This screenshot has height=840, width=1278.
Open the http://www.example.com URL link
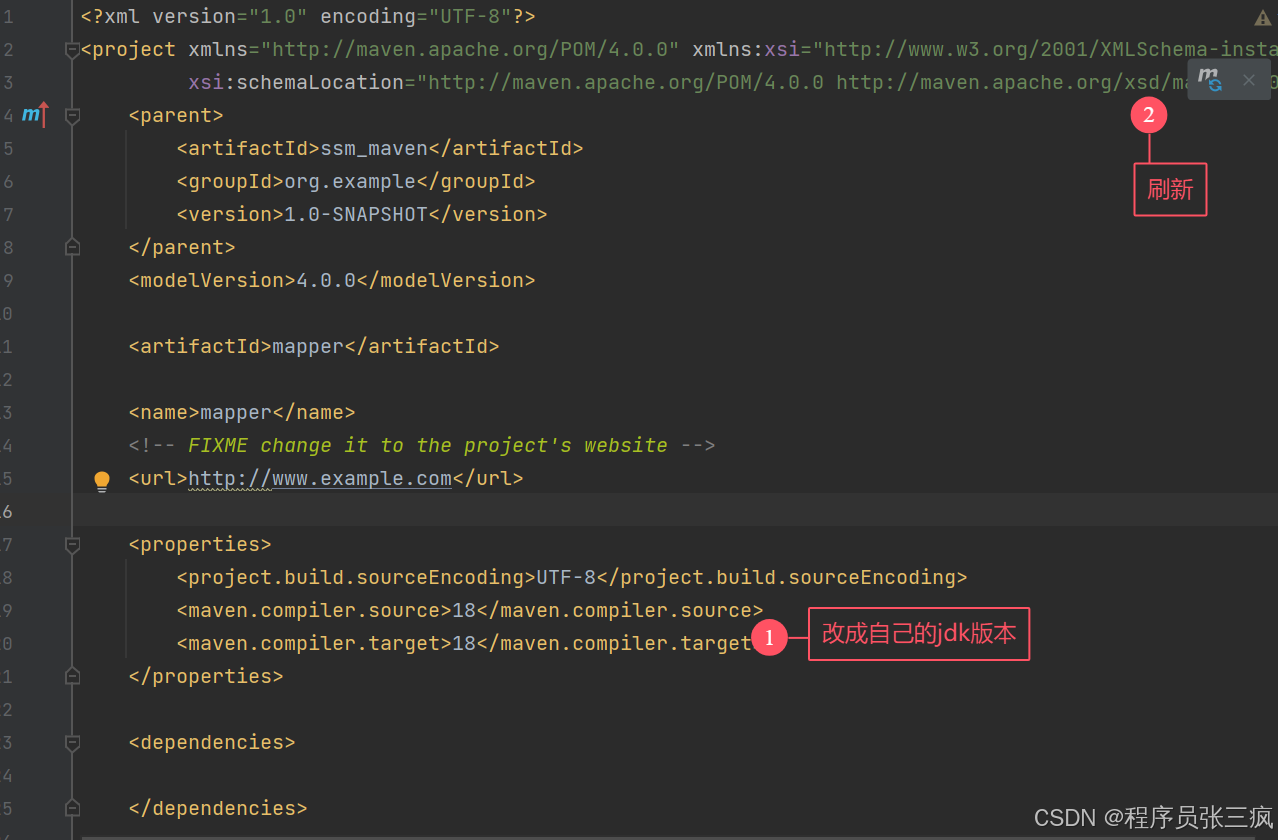[x=320, y=478]
